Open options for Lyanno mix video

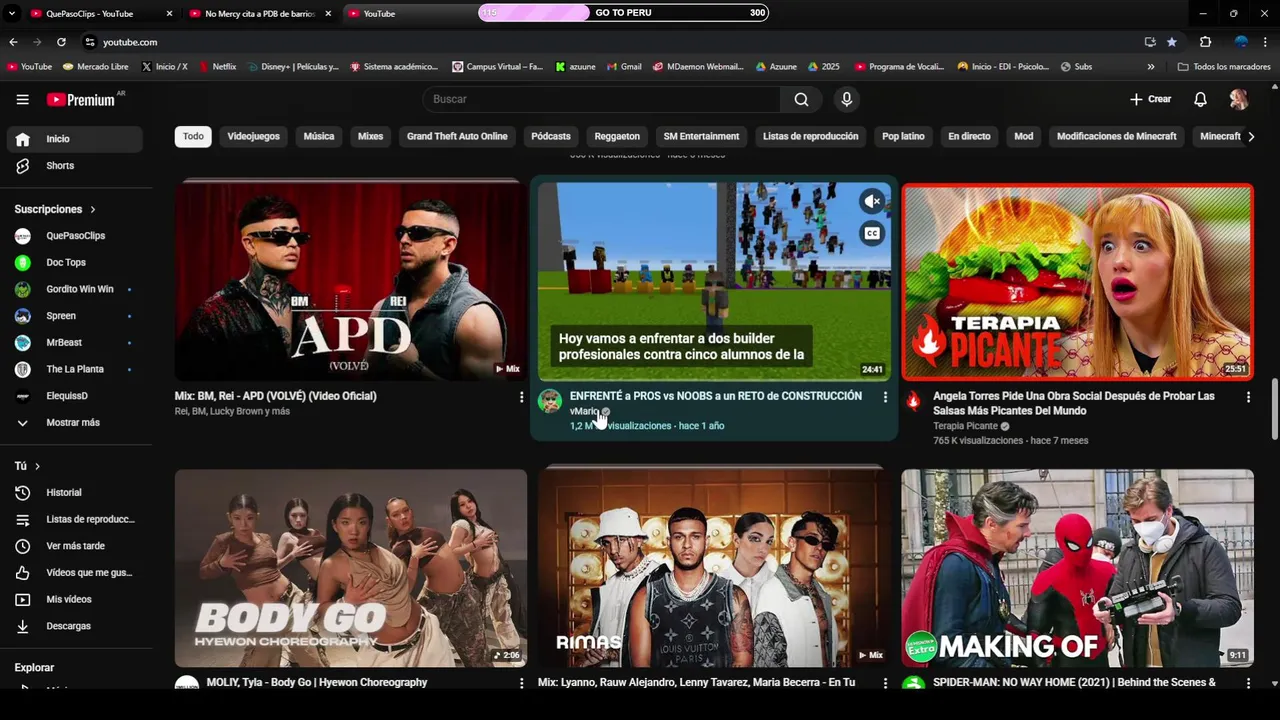pos(885,683)
